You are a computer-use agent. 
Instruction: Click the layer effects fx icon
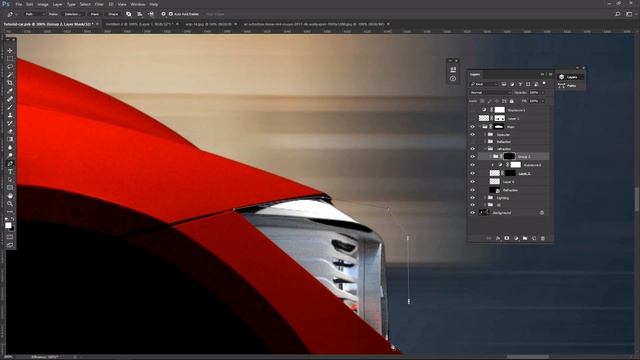498,238
